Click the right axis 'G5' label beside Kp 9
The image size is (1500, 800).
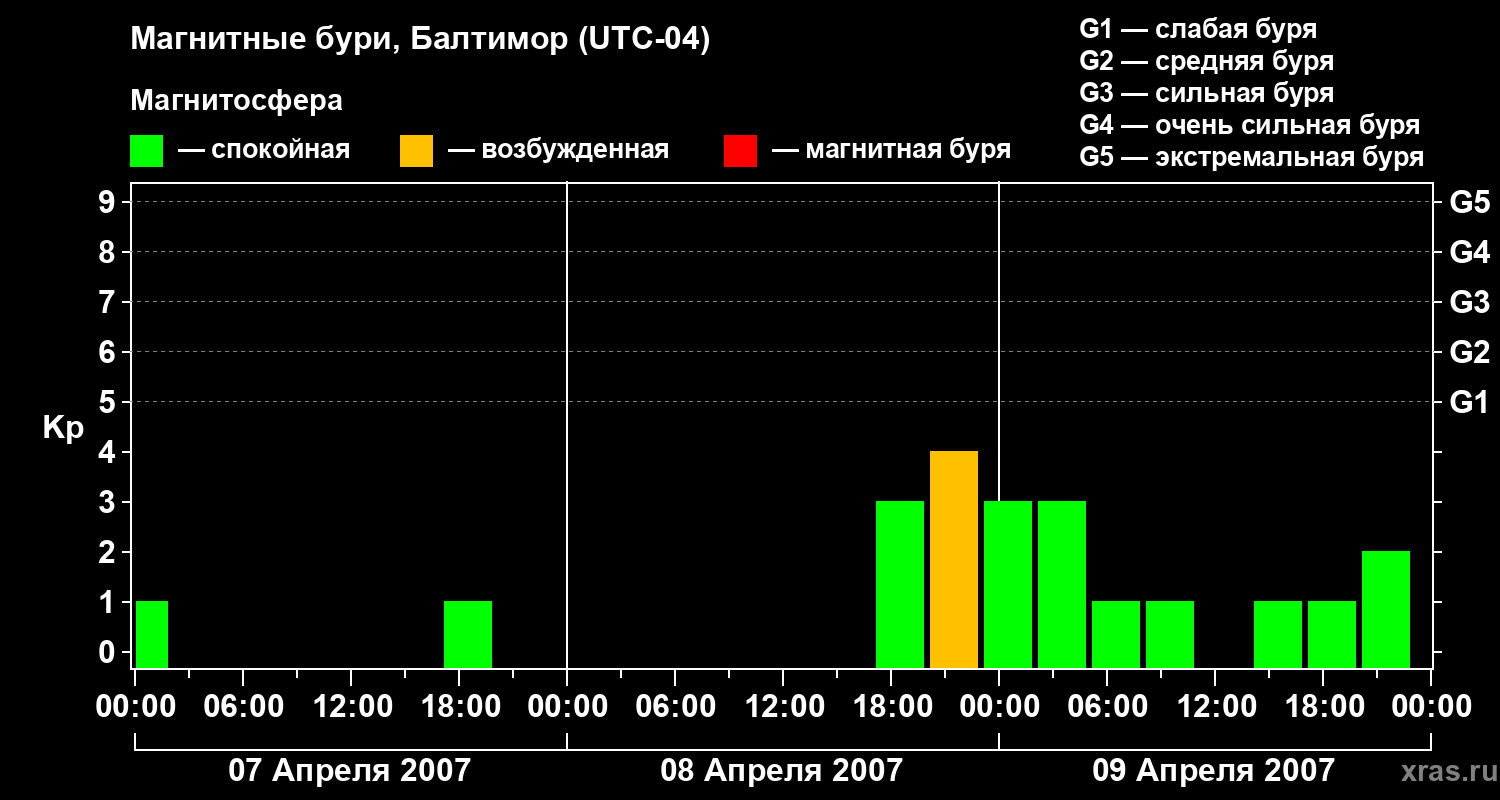[x=1469, y=203]
